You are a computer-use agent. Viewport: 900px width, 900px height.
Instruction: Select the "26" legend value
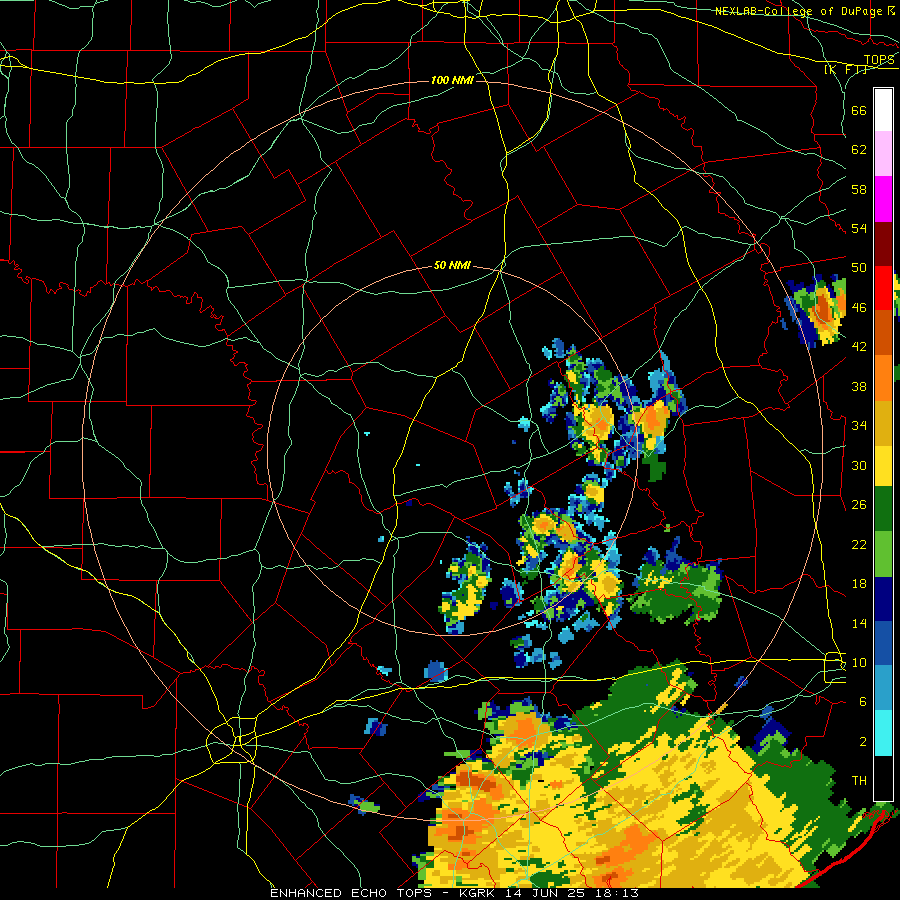pos(859,505)
